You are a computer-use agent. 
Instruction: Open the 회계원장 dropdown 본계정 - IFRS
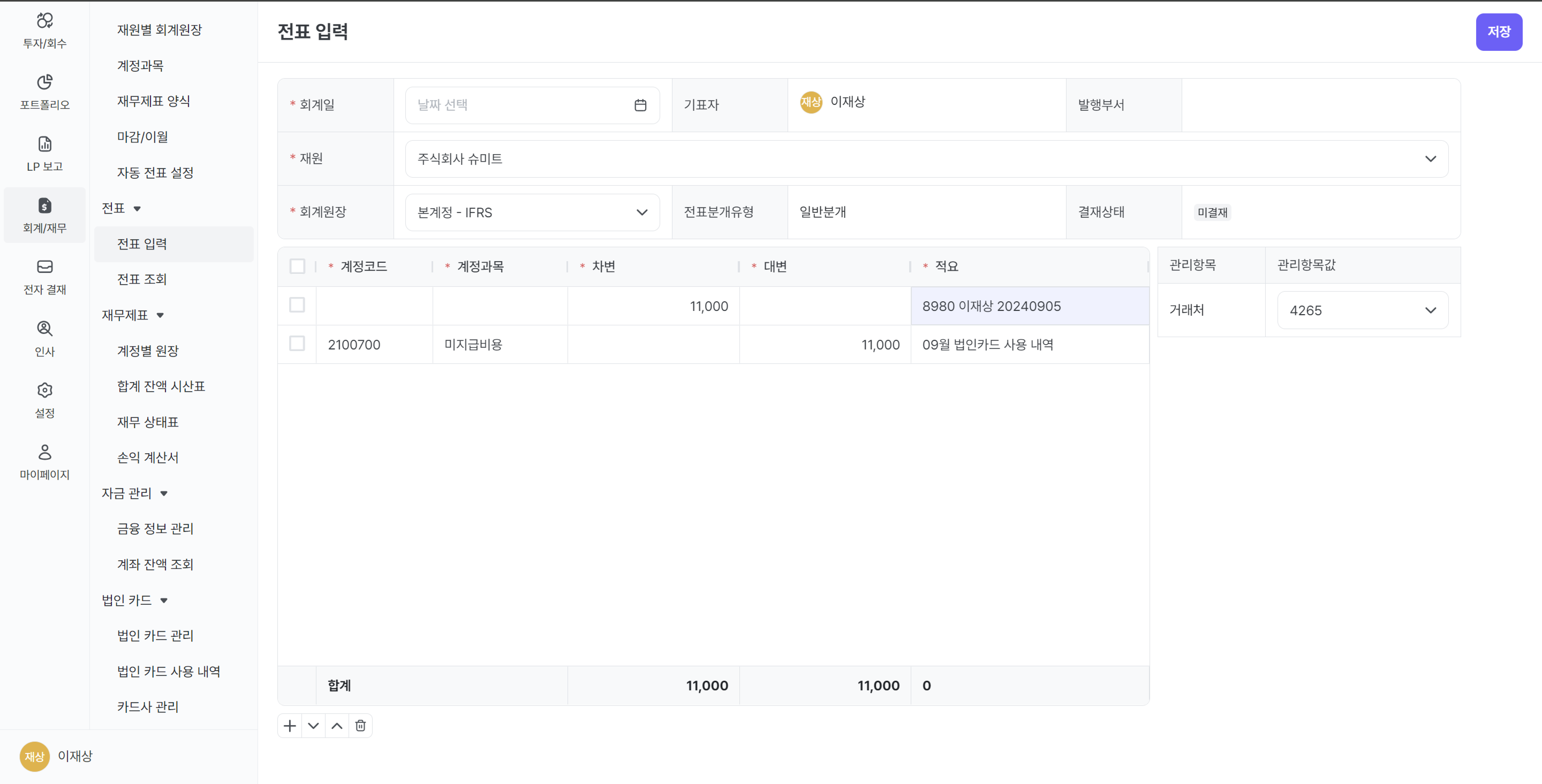532,212
